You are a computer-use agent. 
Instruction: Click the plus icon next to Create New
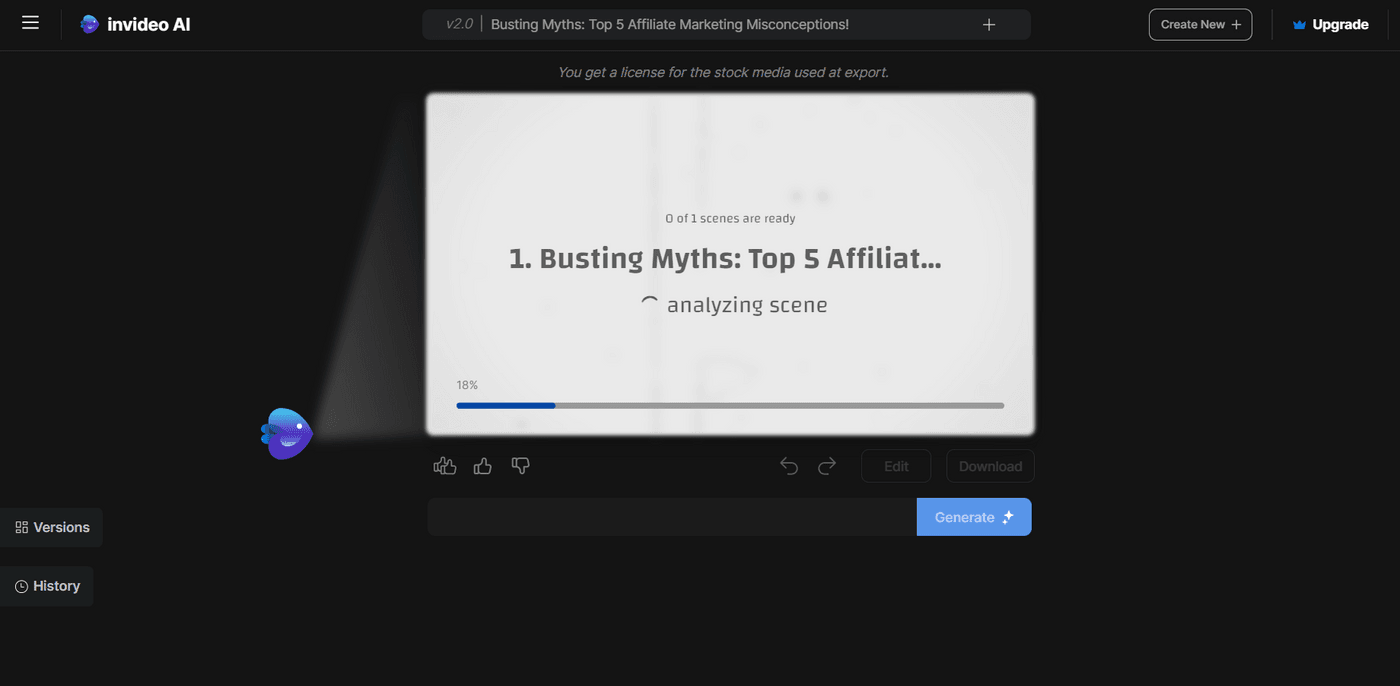(1237, 24)
